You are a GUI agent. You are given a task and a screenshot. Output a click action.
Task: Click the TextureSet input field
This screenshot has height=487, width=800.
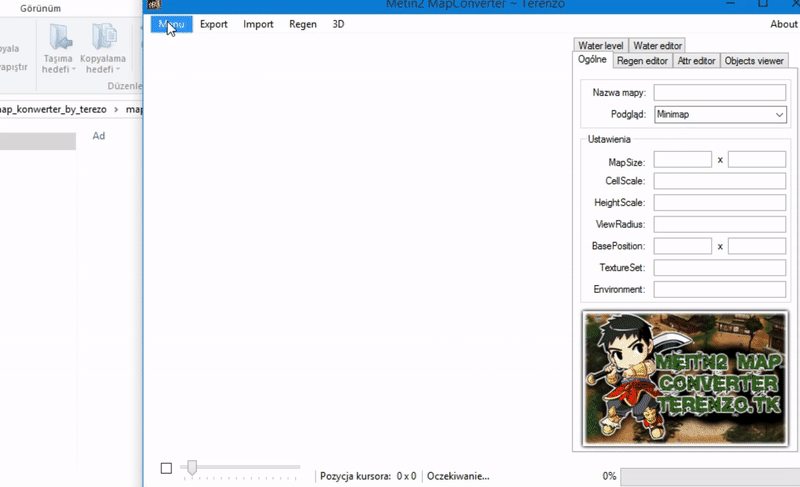pyautogui.click(x=719, y=268)
